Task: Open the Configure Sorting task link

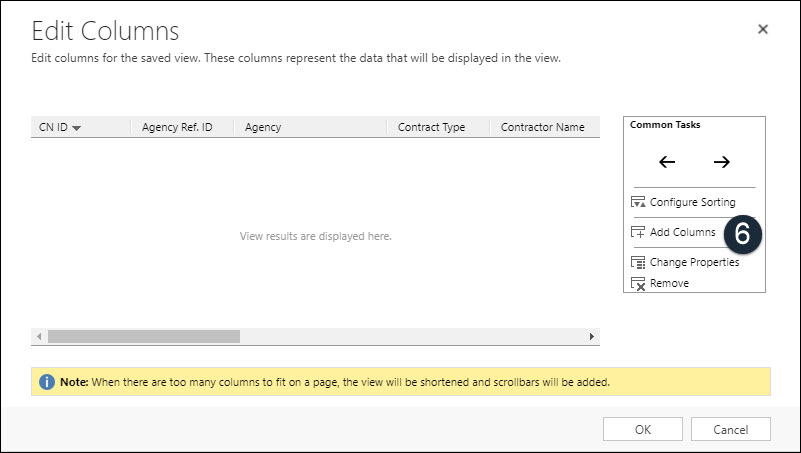Action: point(692,202)
